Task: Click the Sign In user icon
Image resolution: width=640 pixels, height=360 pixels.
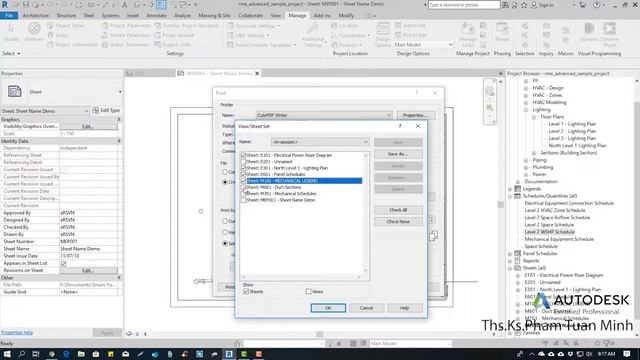Action: (x=534, y=5)
